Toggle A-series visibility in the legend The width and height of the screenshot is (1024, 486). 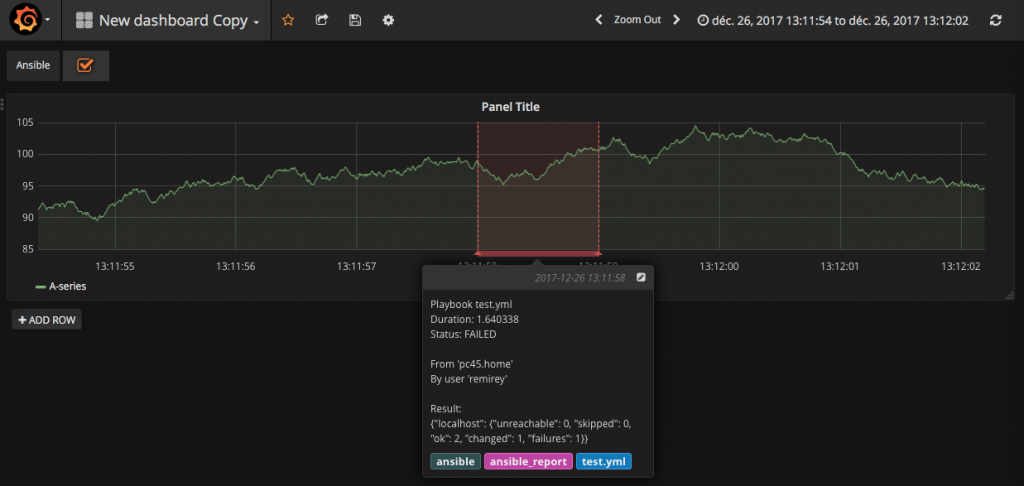coord(67,286)
